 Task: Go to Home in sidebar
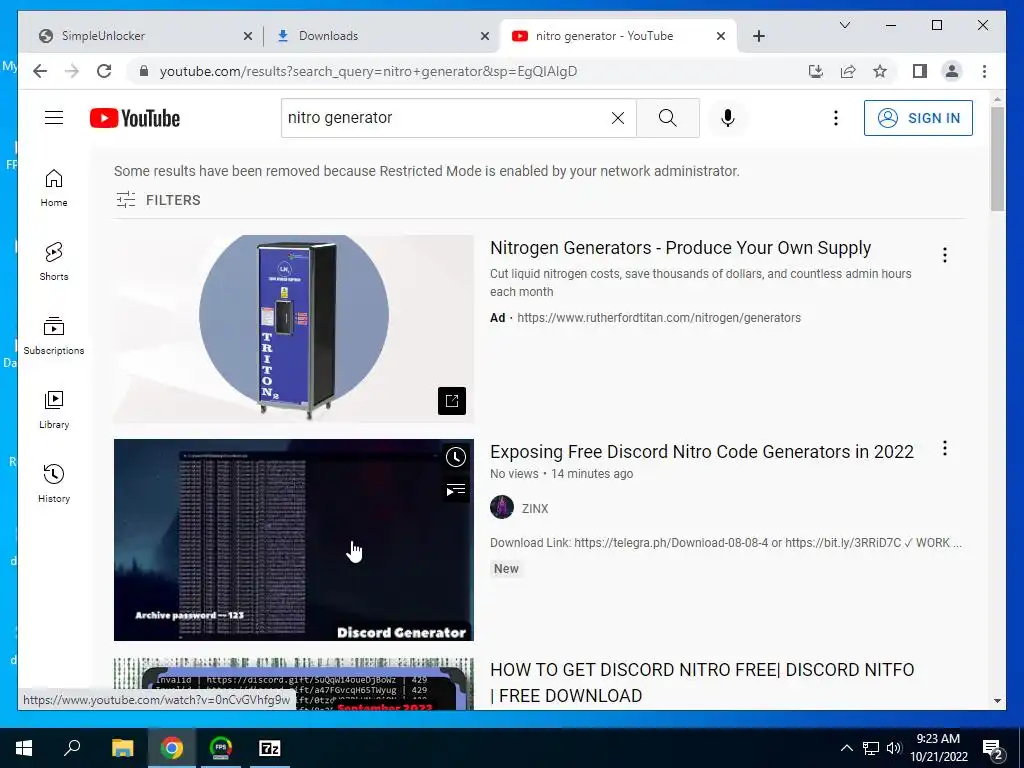(54, 188)
